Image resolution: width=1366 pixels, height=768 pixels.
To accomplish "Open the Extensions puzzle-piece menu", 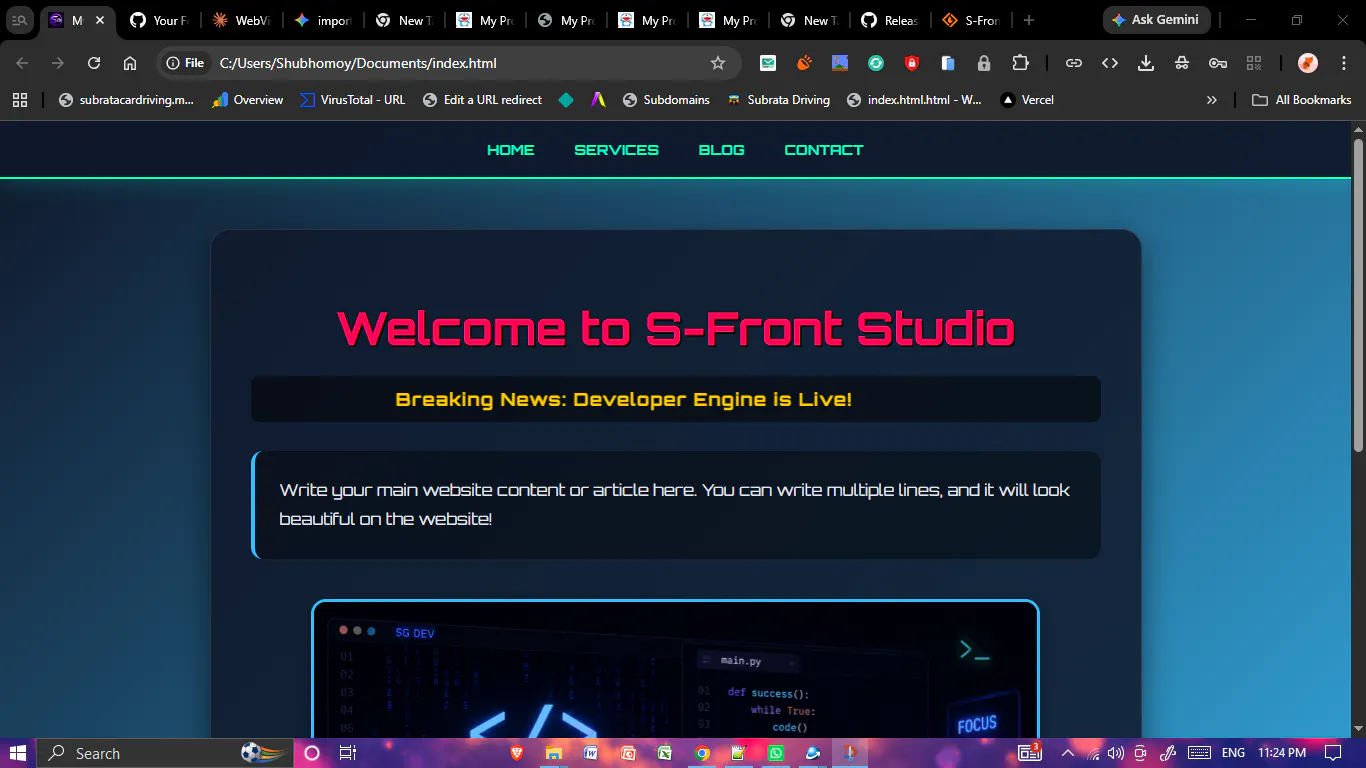I will pyautogui.click(x=1020, y=63).
